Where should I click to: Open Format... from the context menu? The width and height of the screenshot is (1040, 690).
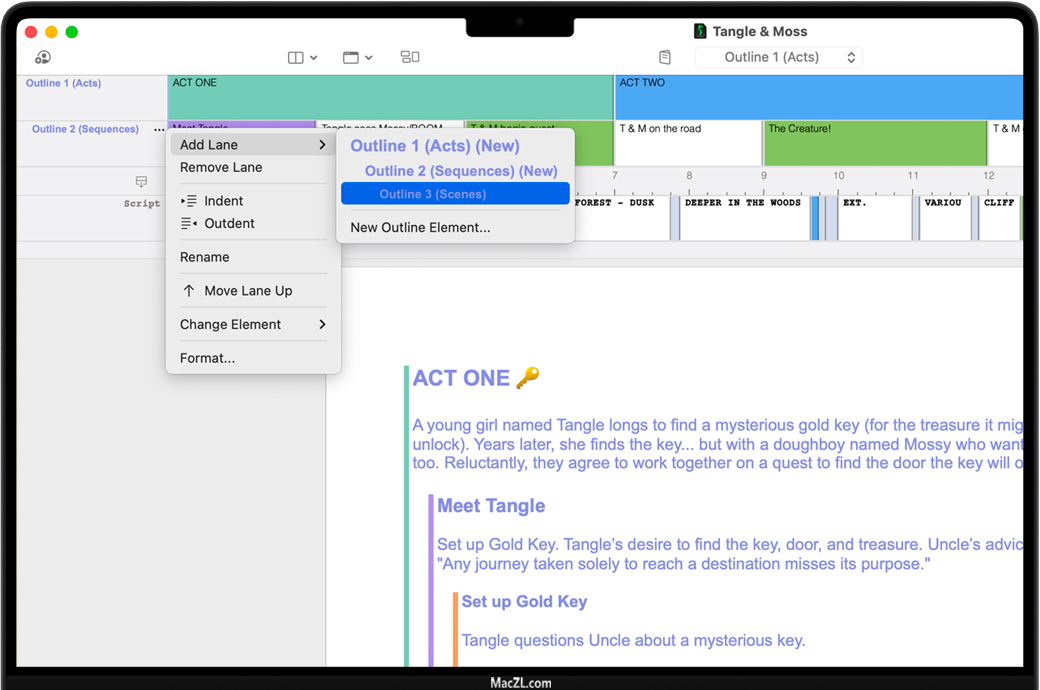(x=207, y=358)
